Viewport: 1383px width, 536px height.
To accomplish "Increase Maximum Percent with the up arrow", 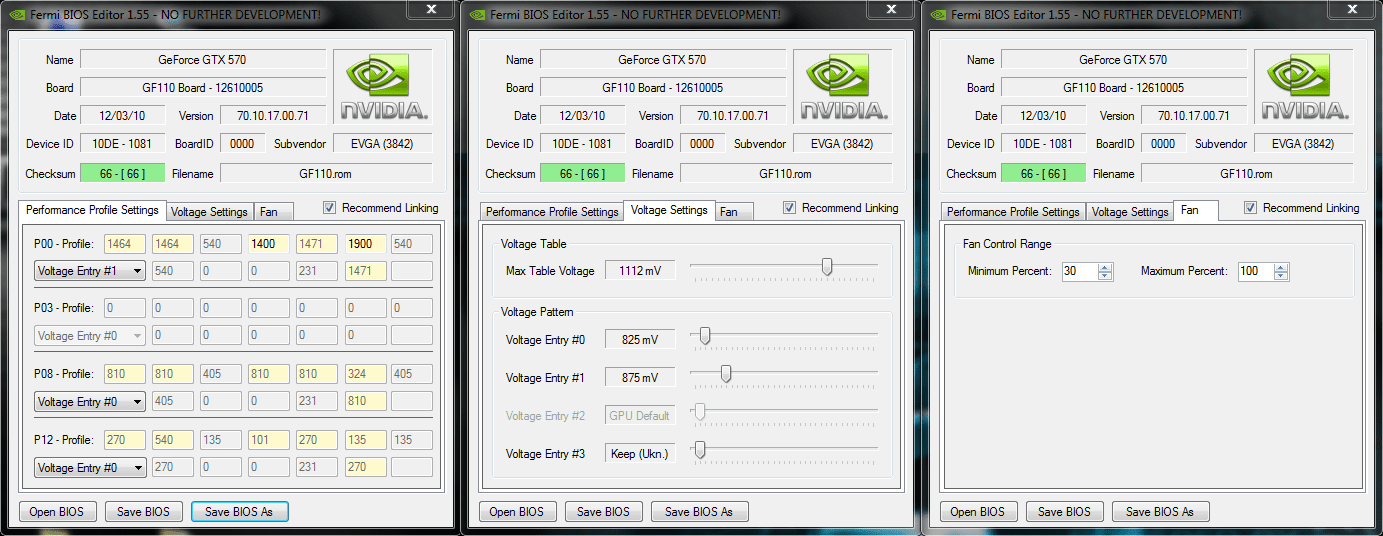I will 1281,267.
